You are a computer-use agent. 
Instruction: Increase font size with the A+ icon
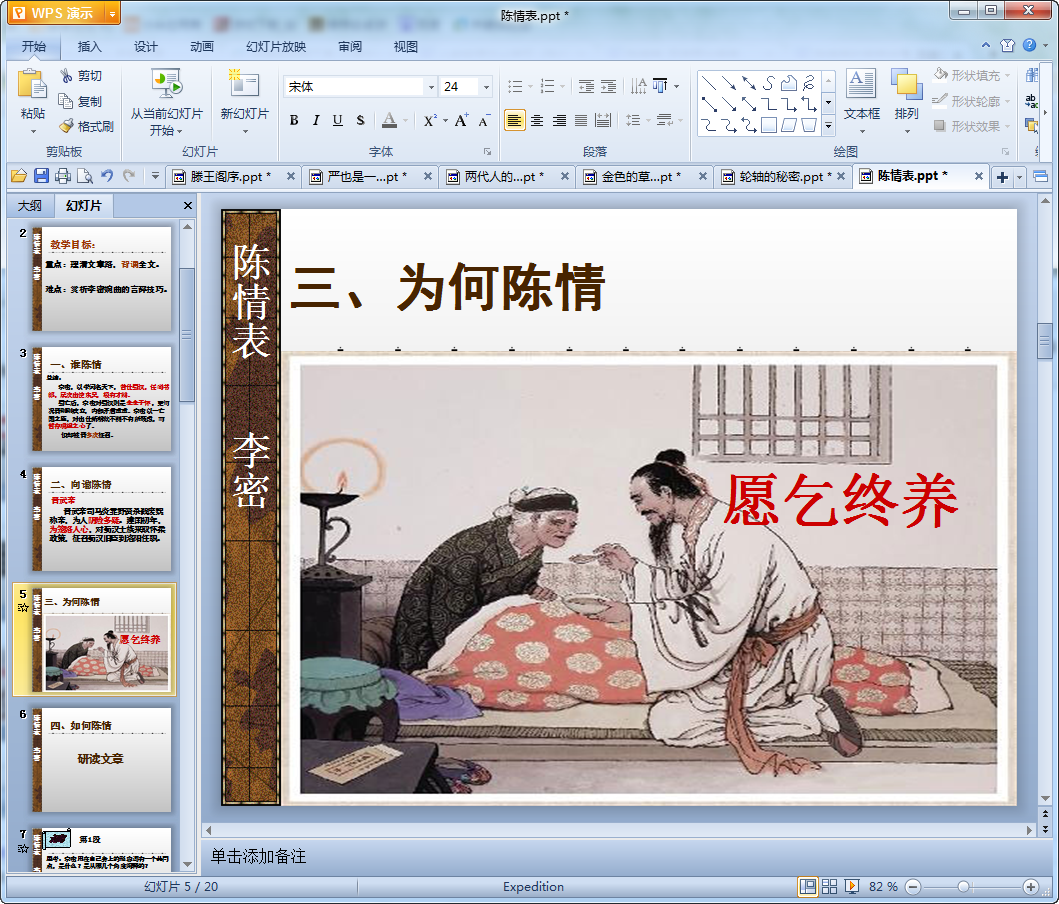coord(461,120)
